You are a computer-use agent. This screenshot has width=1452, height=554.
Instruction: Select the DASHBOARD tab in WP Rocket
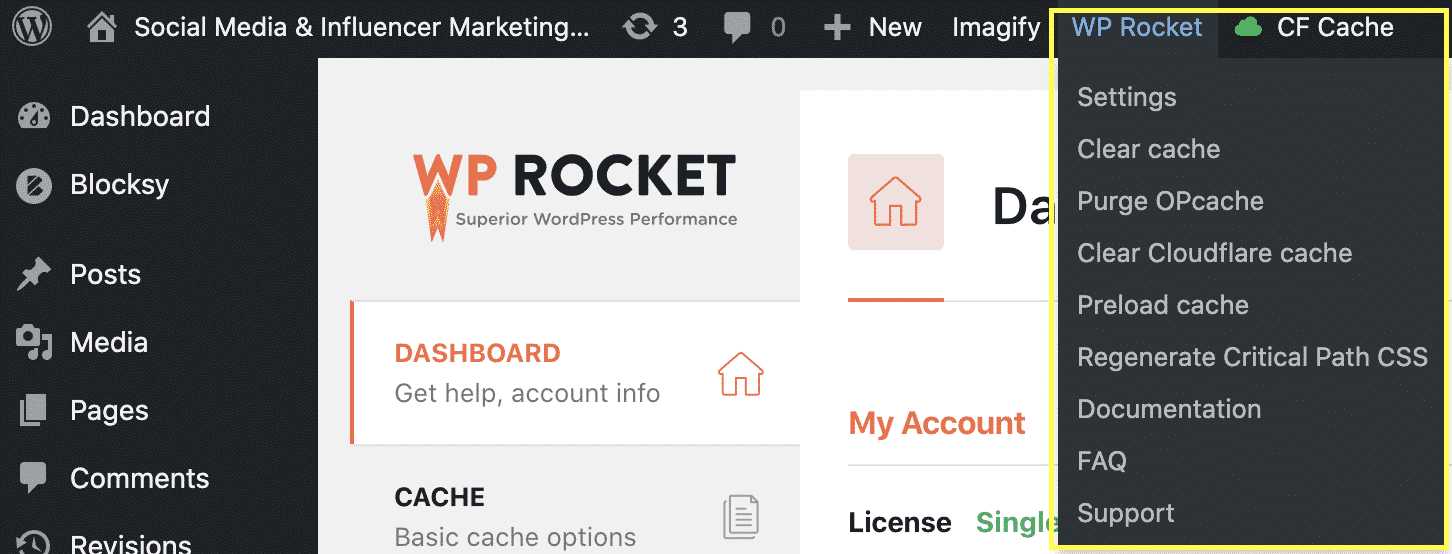tap(577, 372)
